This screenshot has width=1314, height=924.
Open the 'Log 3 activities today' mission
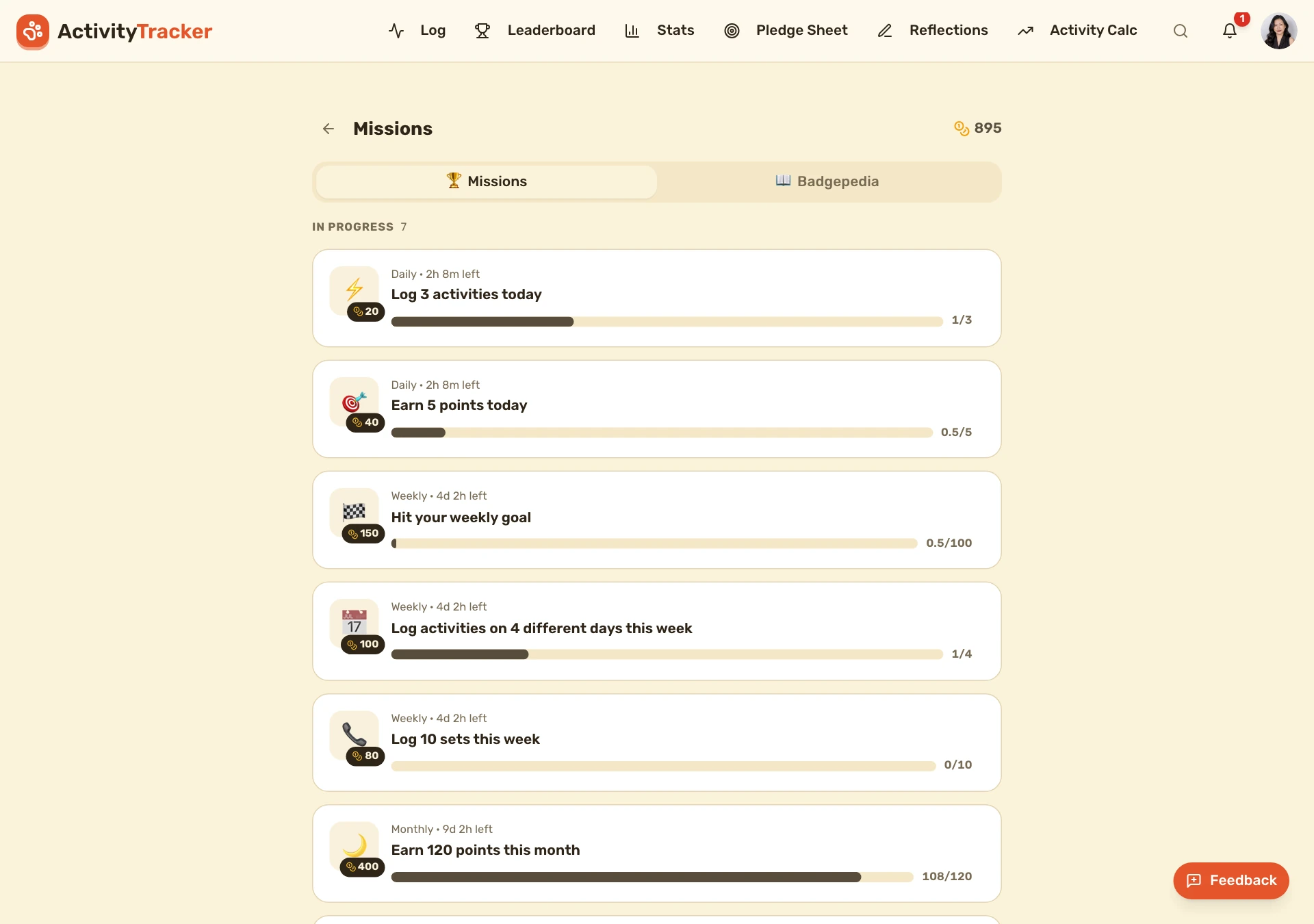tap(657, 298)
